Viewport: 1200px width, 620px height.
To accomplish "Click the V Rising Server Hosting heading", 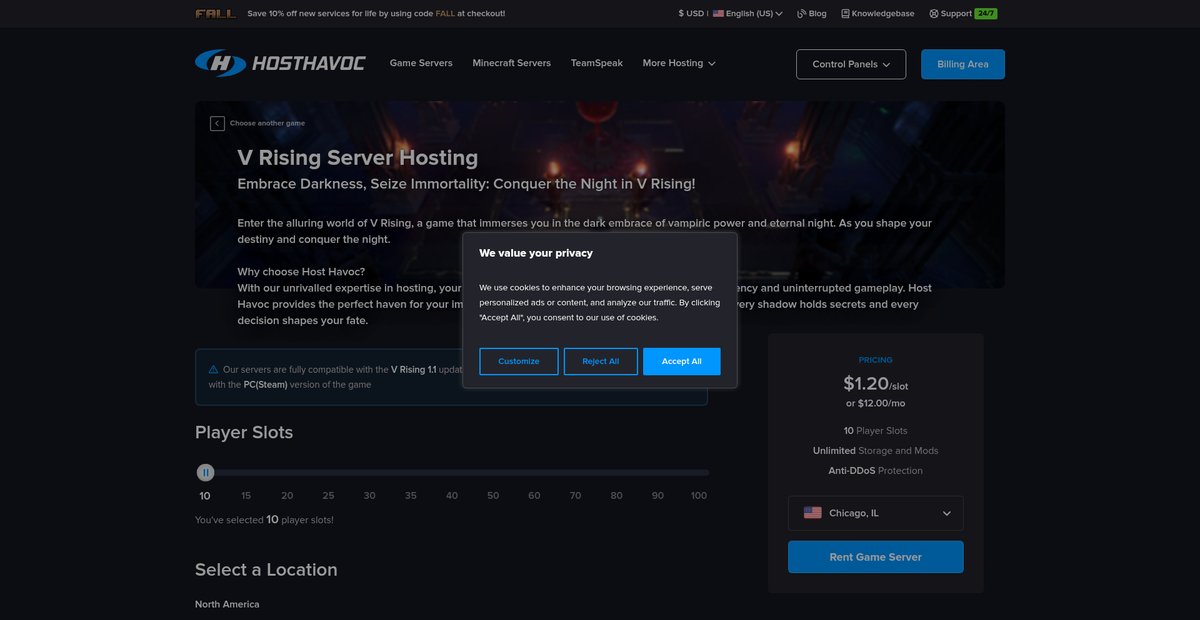I will click(x=358, y=158).
